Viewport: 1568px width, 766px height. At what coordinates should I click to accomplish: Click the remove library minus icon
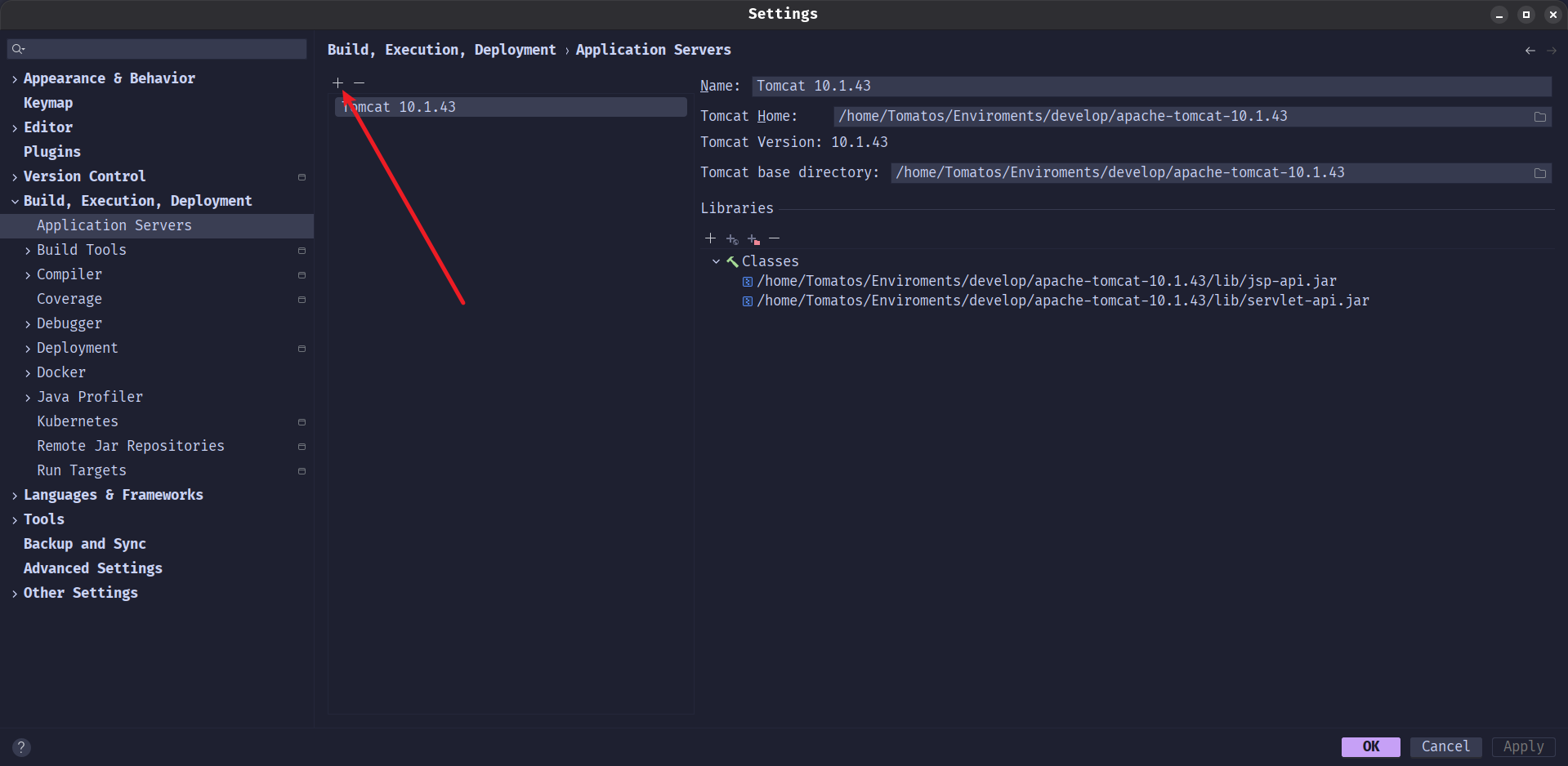click(x=775, y=238)
